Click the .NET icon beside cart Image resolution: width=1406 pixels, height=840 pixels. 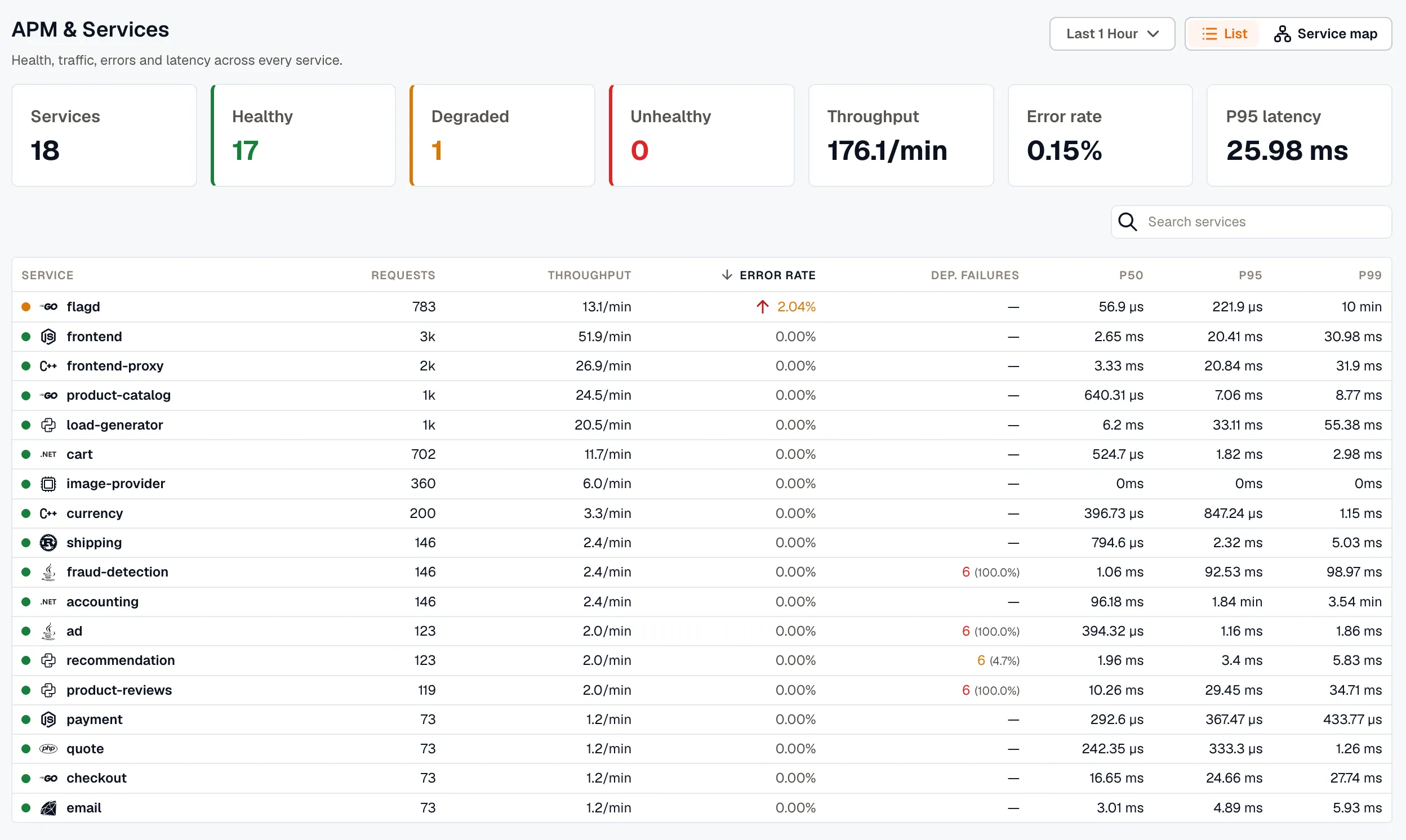point(48,454)
